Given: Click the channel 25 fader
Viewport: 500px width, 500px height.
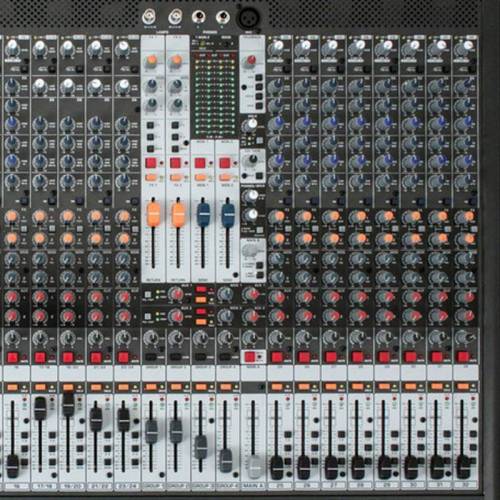Looking at the screenshot, I should pyautogui.click(x=276, y=467).
